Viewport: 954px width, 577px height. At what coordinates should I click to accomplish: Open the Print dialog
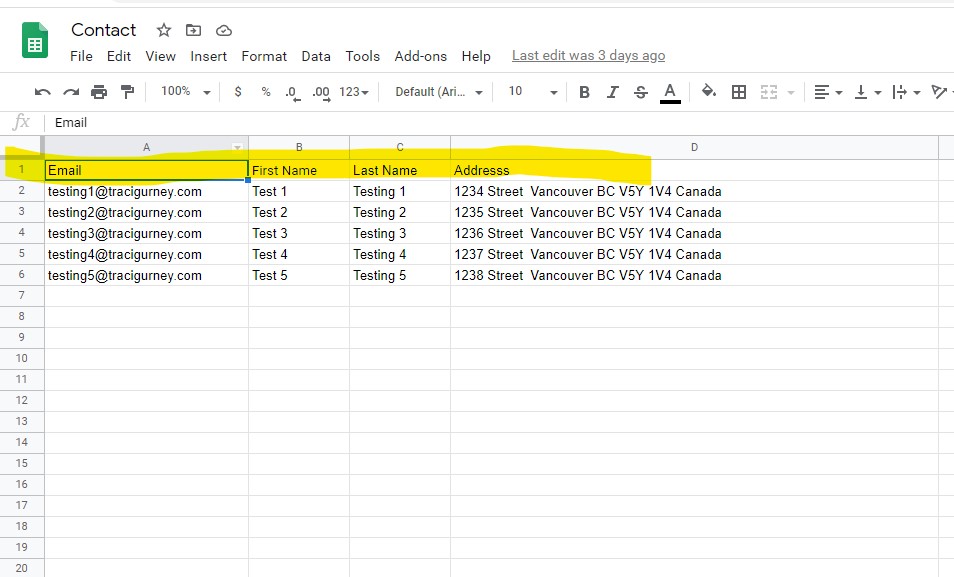coord(97,91)
